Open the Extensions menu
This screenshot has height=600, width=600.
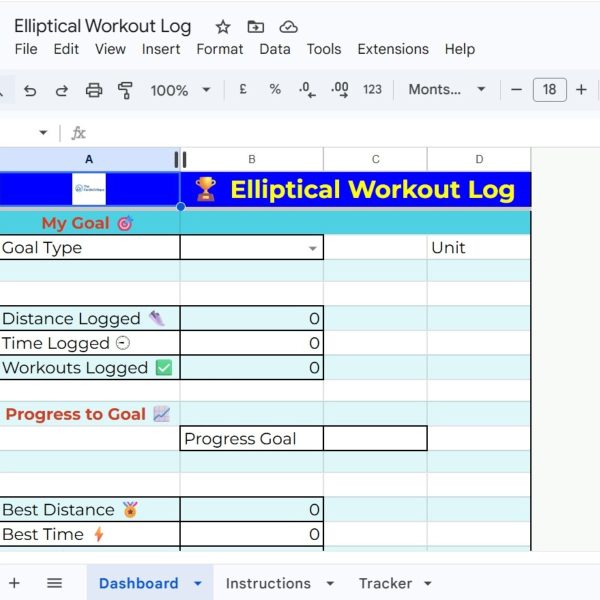(393, 49)
